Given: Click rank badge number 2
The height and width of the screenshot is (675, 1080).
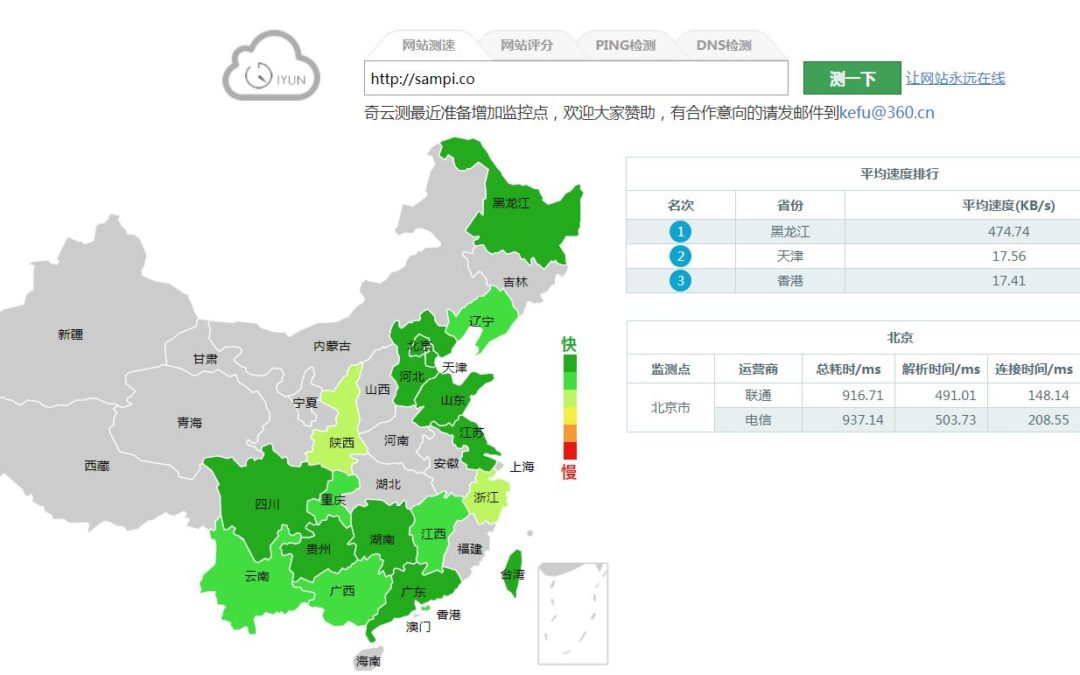Looking at the screenshot, I should coord(680,256).
